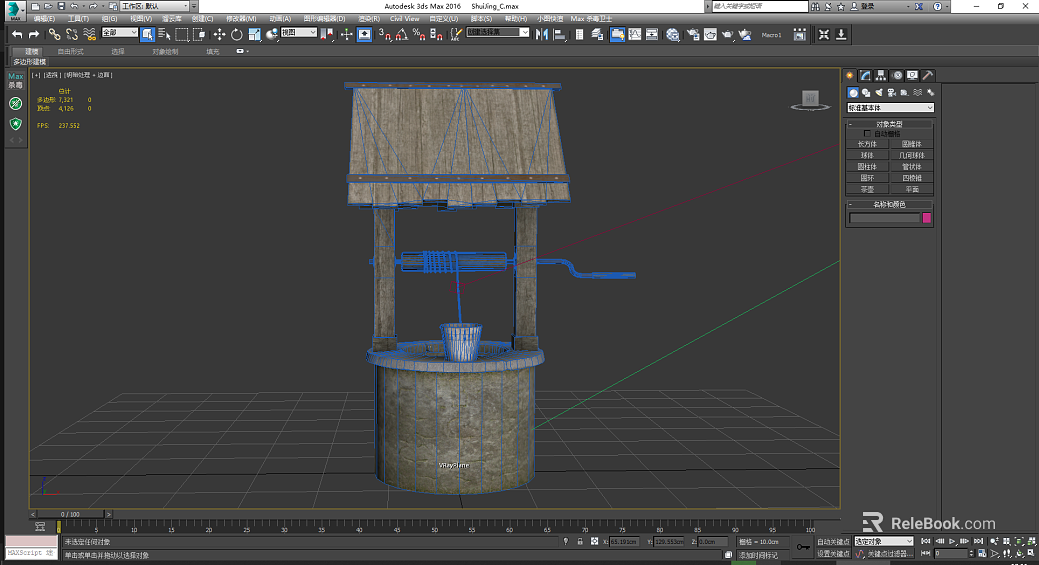Click the Redo arrow in main toolbar

33,34
